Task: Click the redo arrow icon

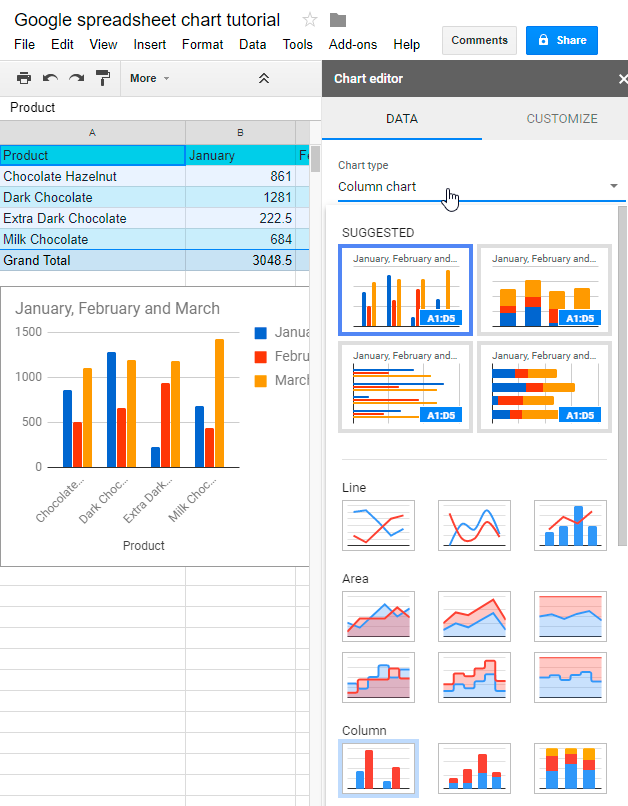Action: pos(76,78)
